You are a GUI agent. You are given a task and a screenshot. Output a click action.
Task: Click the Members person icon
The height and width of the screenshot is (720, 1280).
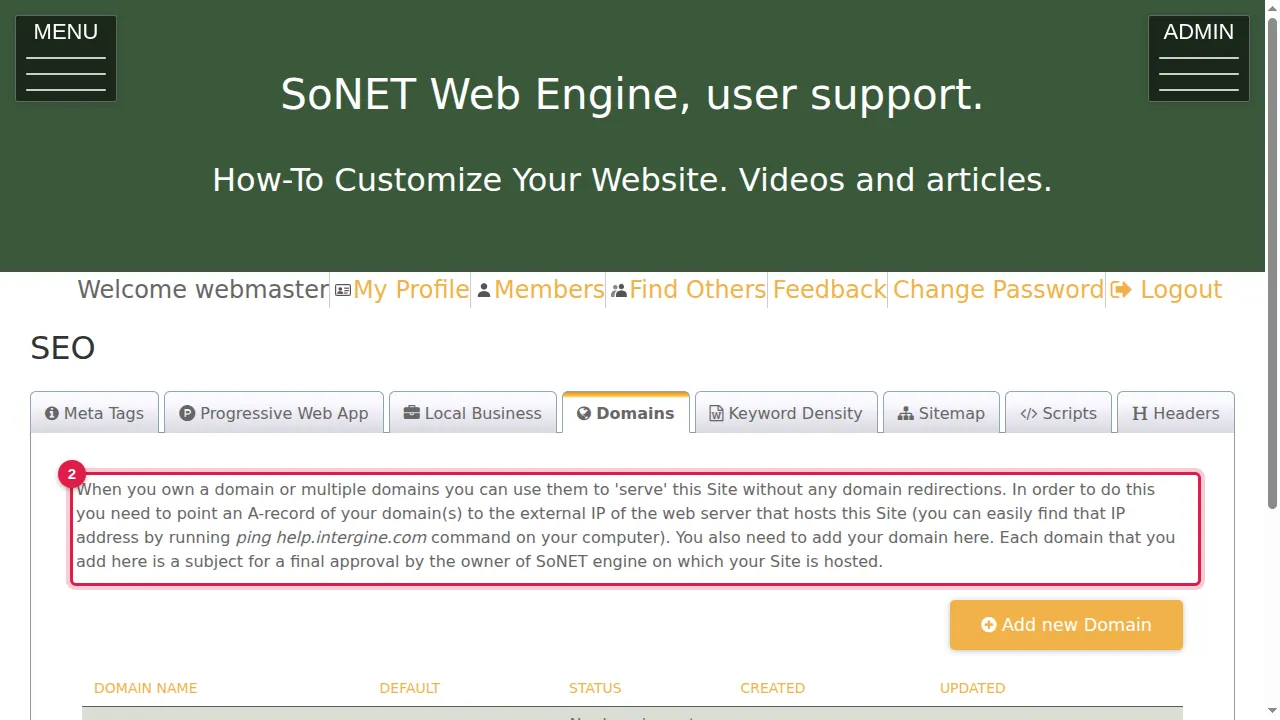[x=484, y=290]
